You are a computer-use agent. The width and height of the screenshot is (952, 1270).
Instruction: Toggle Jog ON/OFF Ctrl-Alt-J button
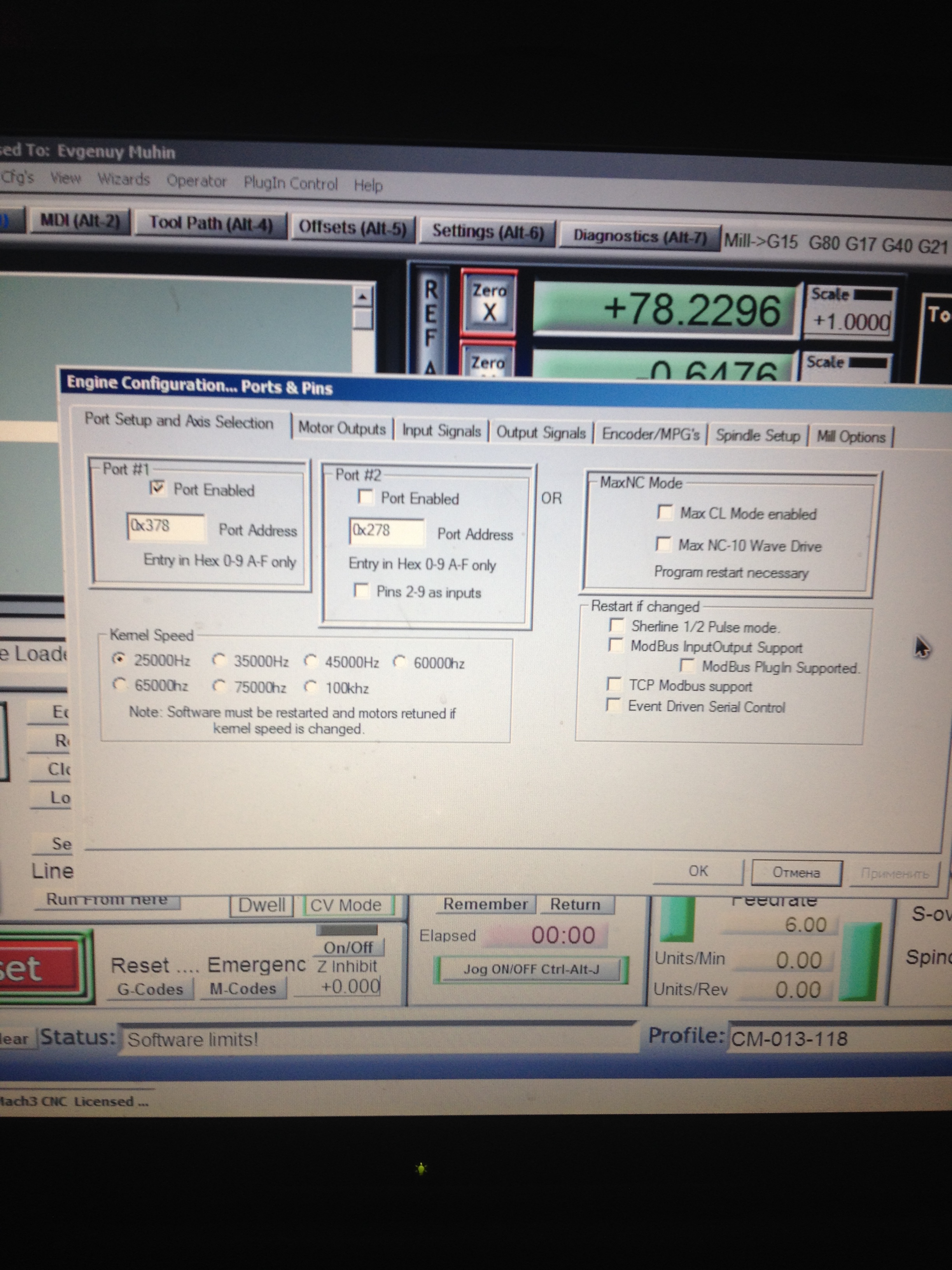coord(531,970)
